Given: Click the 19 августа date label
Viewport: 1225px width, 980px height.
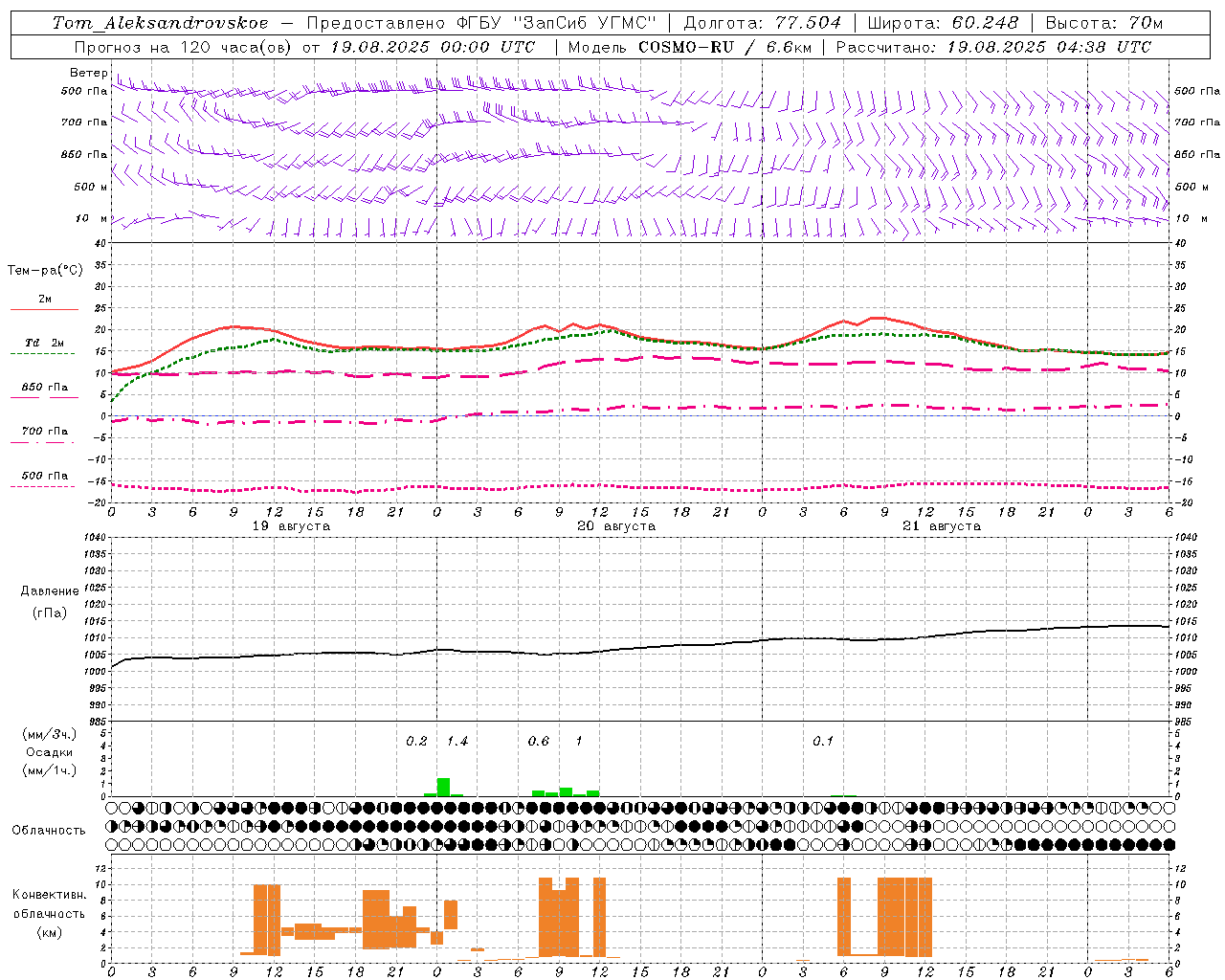Looking at the screenshot, I should pyautogui.click(x=291, y=526).
